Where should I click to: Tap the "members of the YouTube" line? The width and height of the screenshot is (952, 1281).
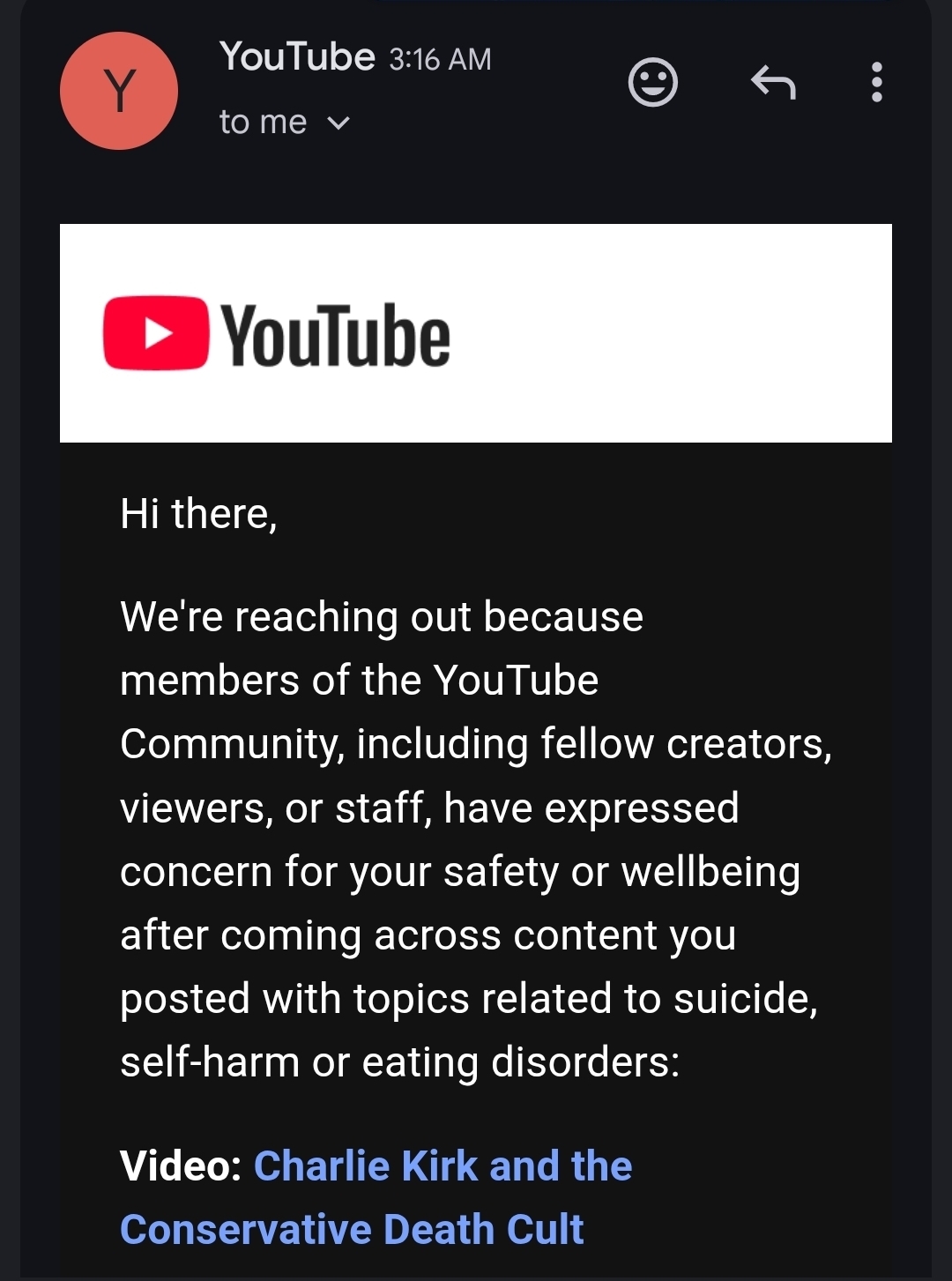pos(360,680)
